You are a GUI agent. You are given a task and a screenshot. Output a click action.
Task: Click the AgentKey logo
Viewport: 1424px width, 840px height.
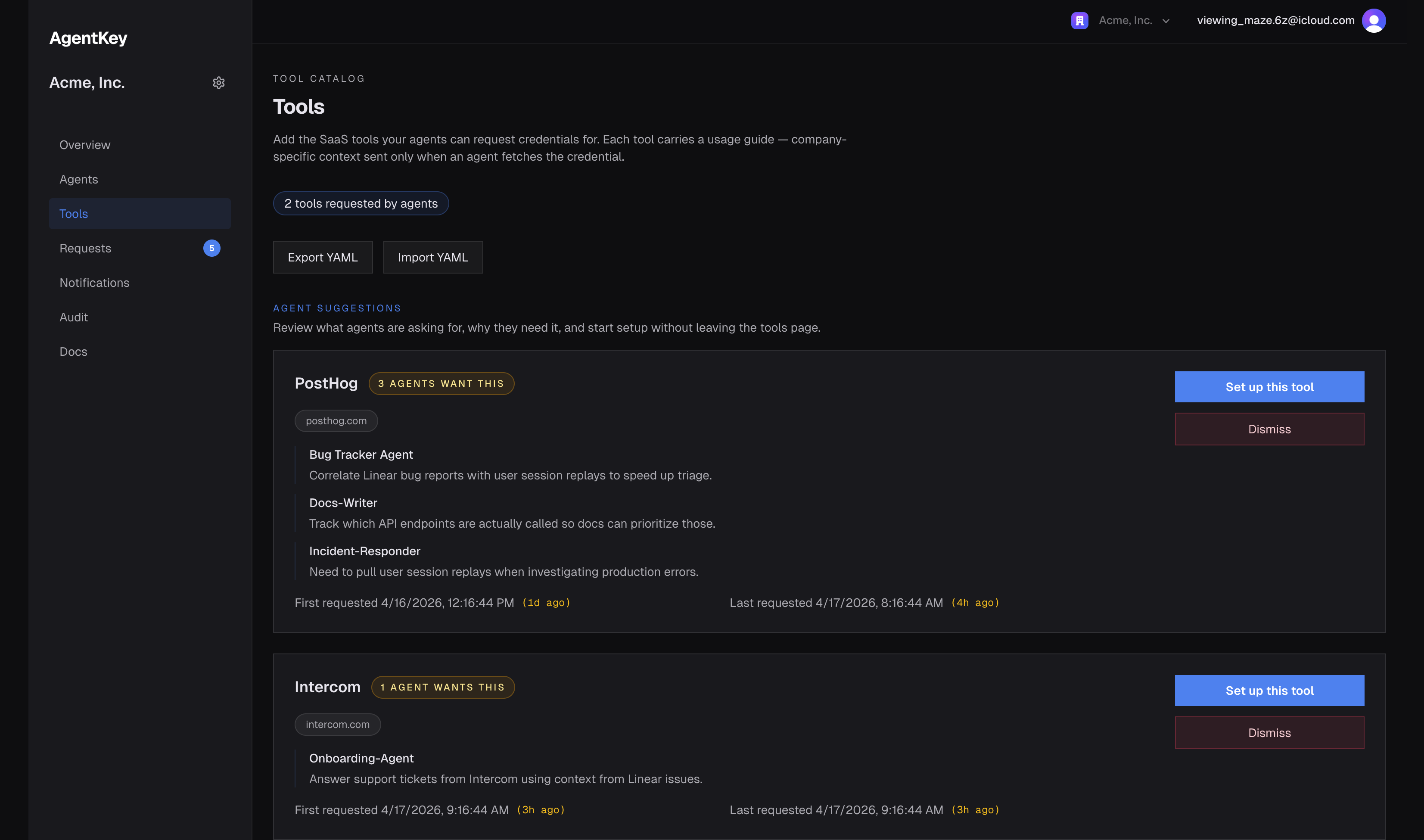tap(88, 37)
